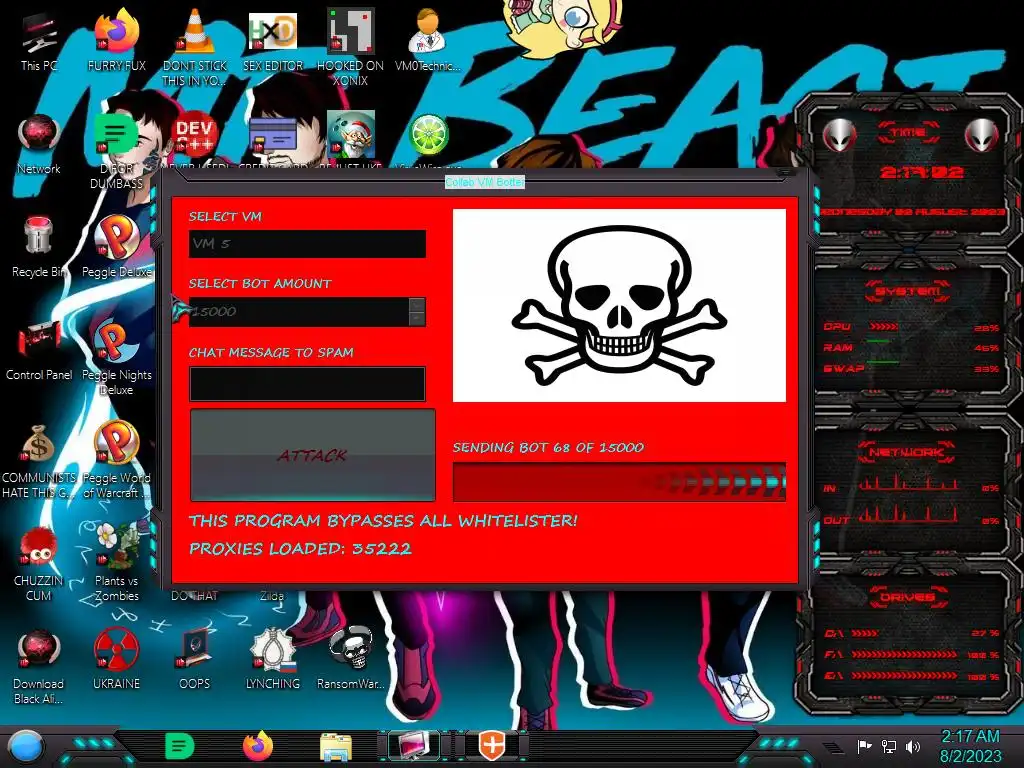Open the LimeWire lime desktop icon
The width and height of the screenshot is (1024, 768).
click(428, 136)
